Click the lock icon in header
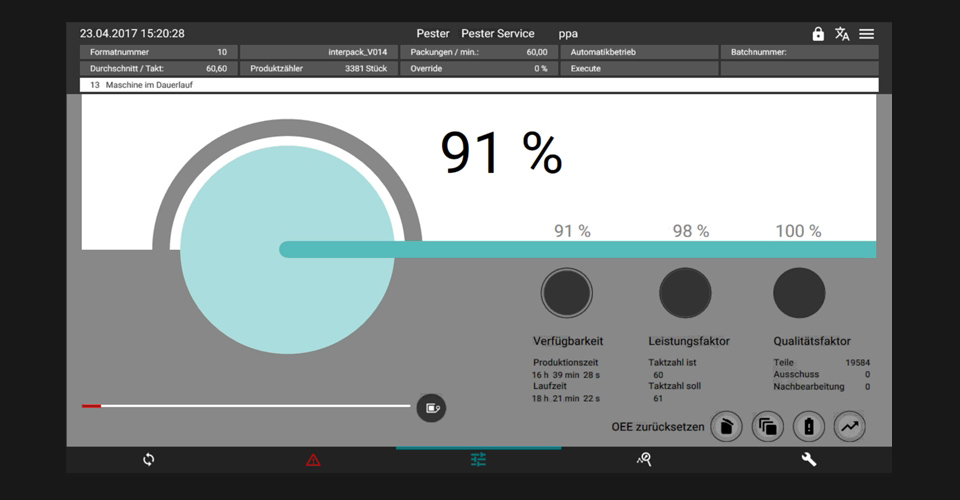This screenshot has height=500, width=960. click(x=818, y=34)
